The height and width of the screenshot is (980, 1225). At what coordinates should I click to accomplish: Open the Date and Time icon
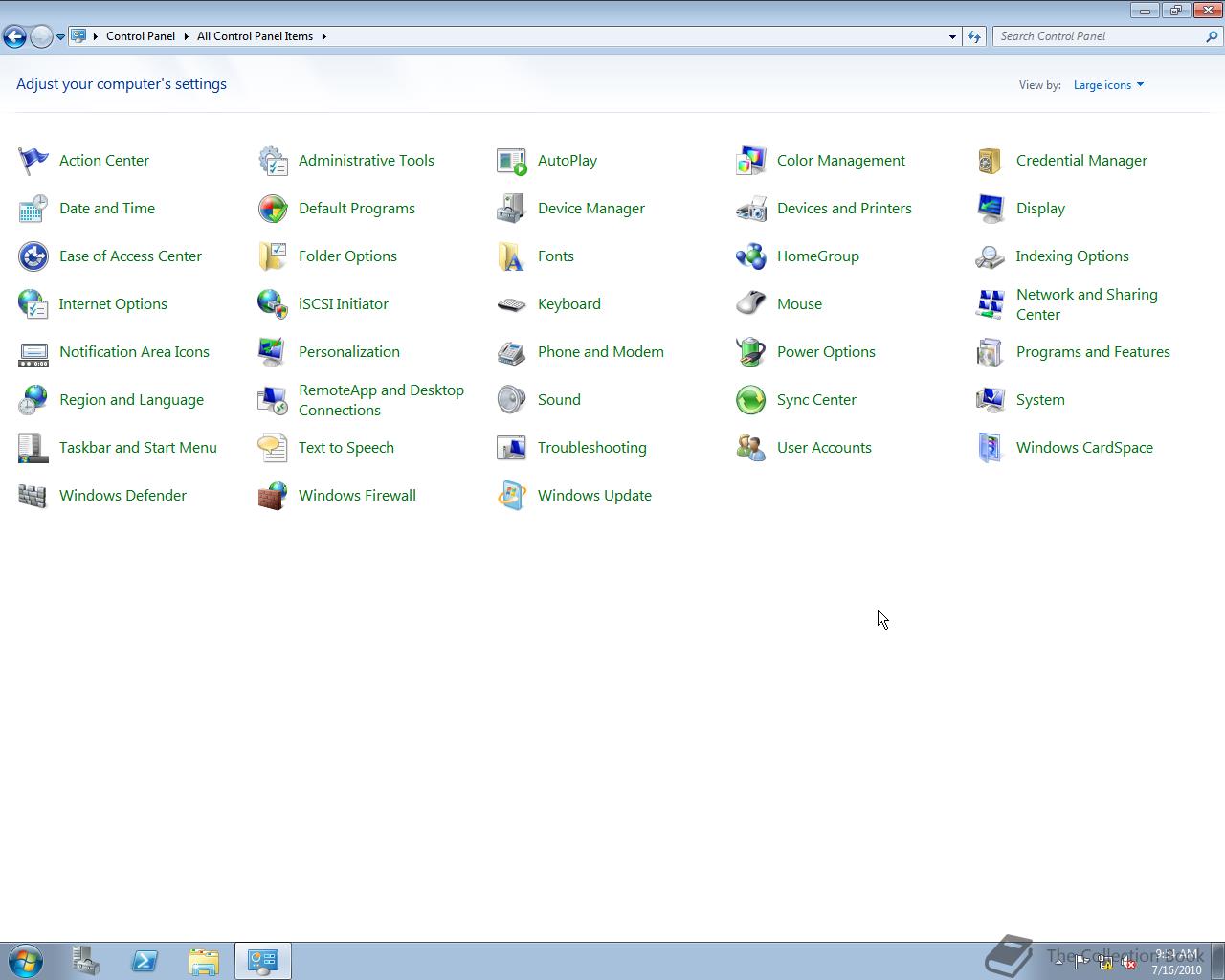pyautogui.click(x=33, y=209)
